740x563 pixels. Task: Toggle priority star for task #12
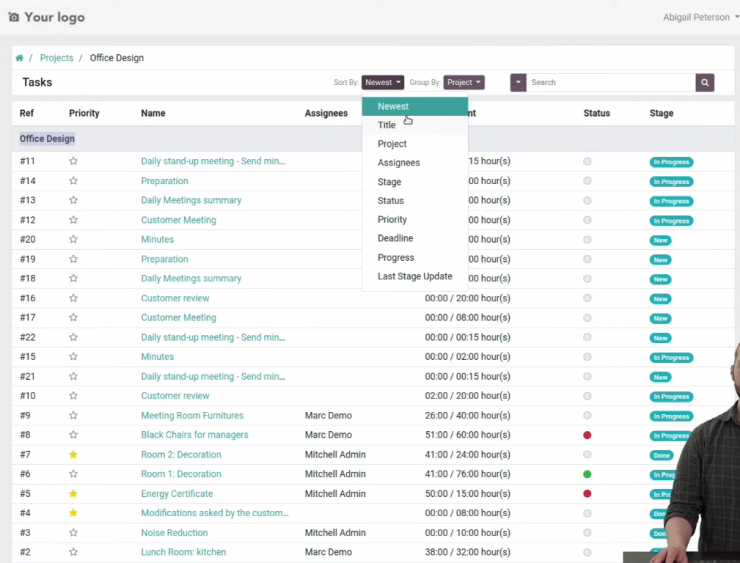pos(73,220)
